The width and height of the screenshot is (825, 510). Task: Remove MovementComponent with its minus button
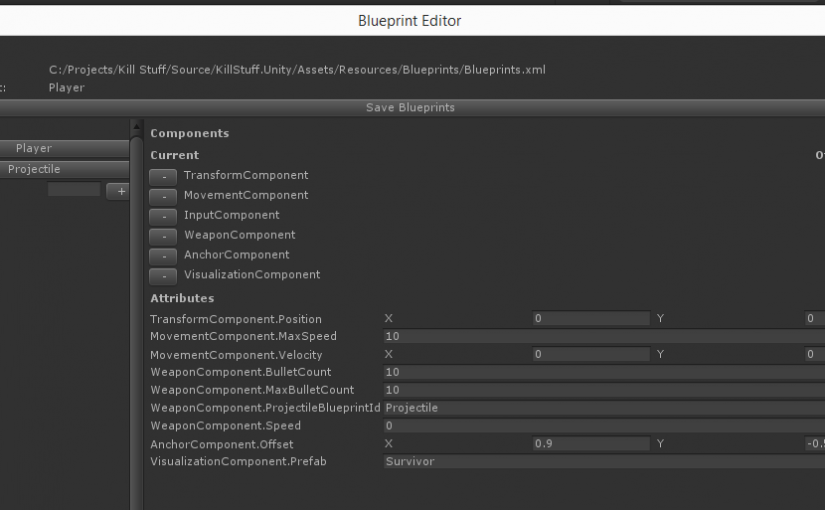tap(163, 196)
